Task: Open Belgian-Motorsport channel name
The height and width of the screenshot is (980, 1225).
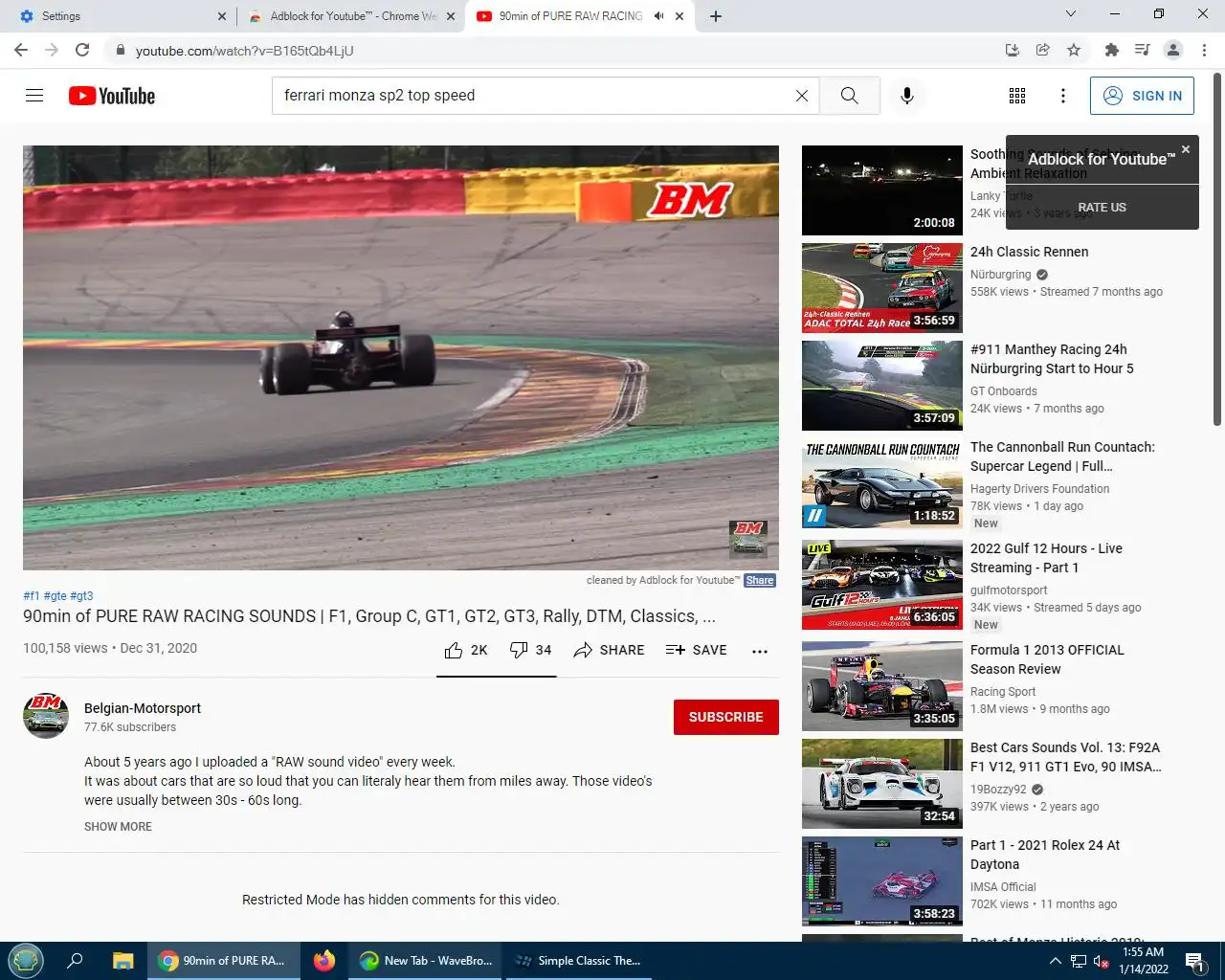Action: click(x=143, y=708)
